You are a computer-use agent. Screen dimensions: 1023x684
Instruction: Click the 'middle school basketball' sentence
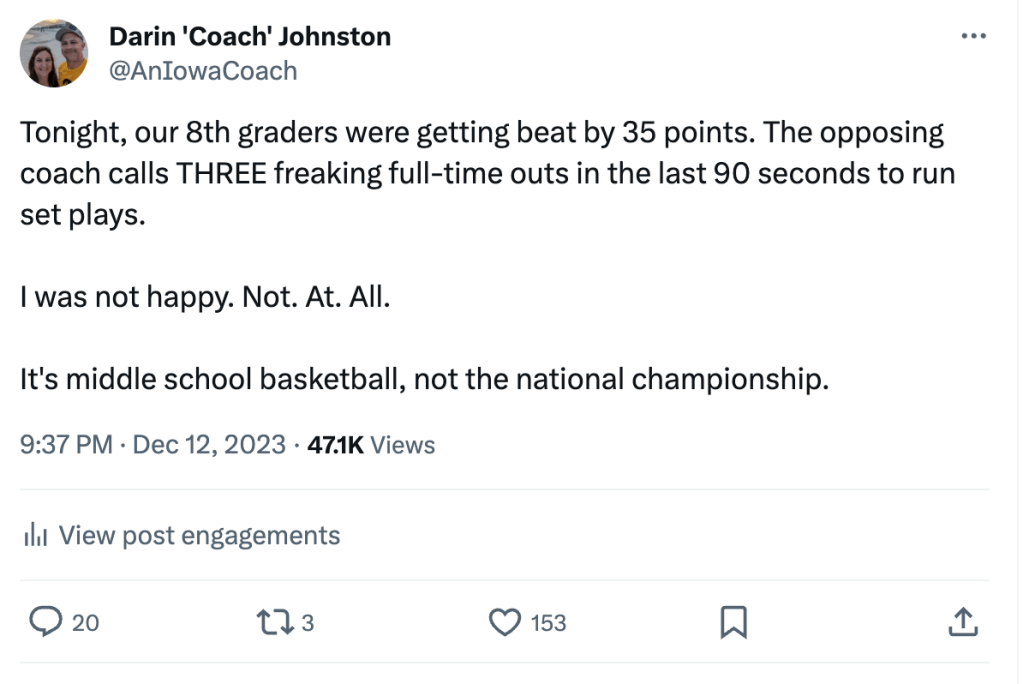425,380
